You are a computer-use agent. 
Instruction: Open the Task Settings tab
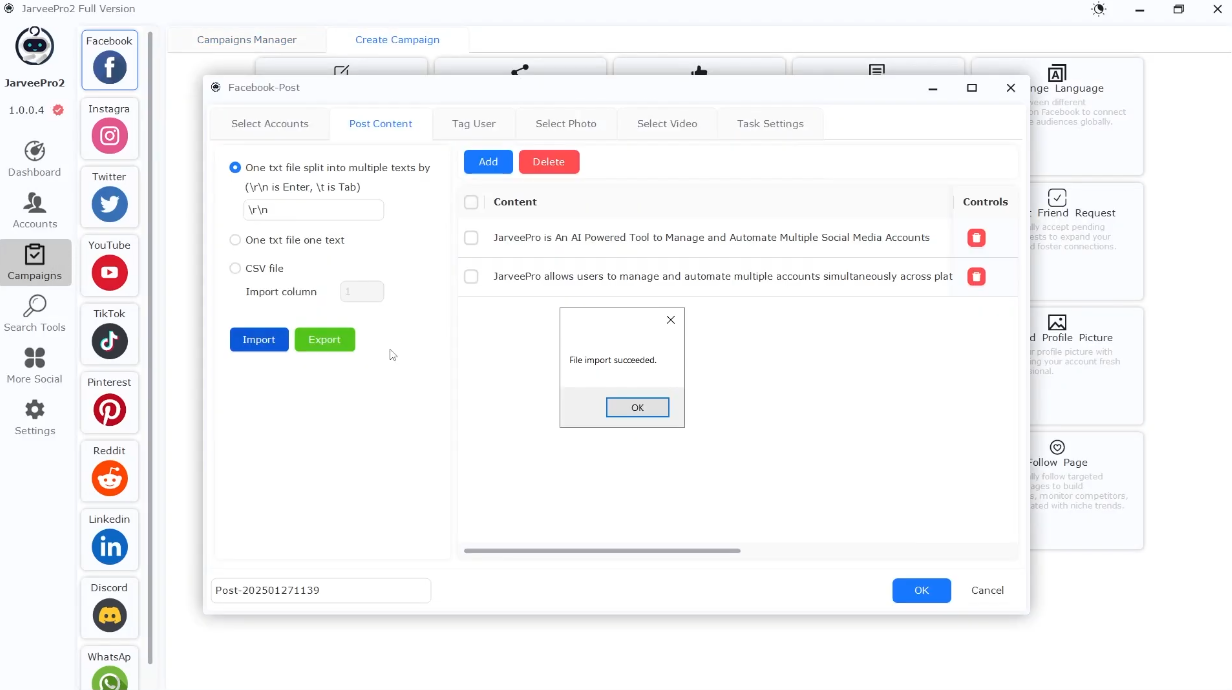pyautogui.click(x=770, y=124)
